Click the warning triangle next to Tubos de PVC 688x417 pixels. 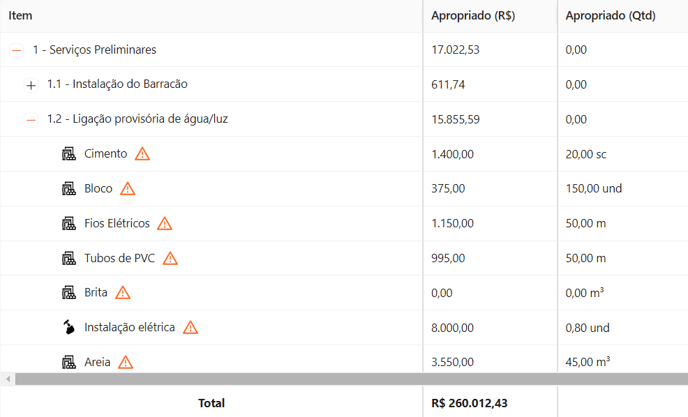pos(170,258)
